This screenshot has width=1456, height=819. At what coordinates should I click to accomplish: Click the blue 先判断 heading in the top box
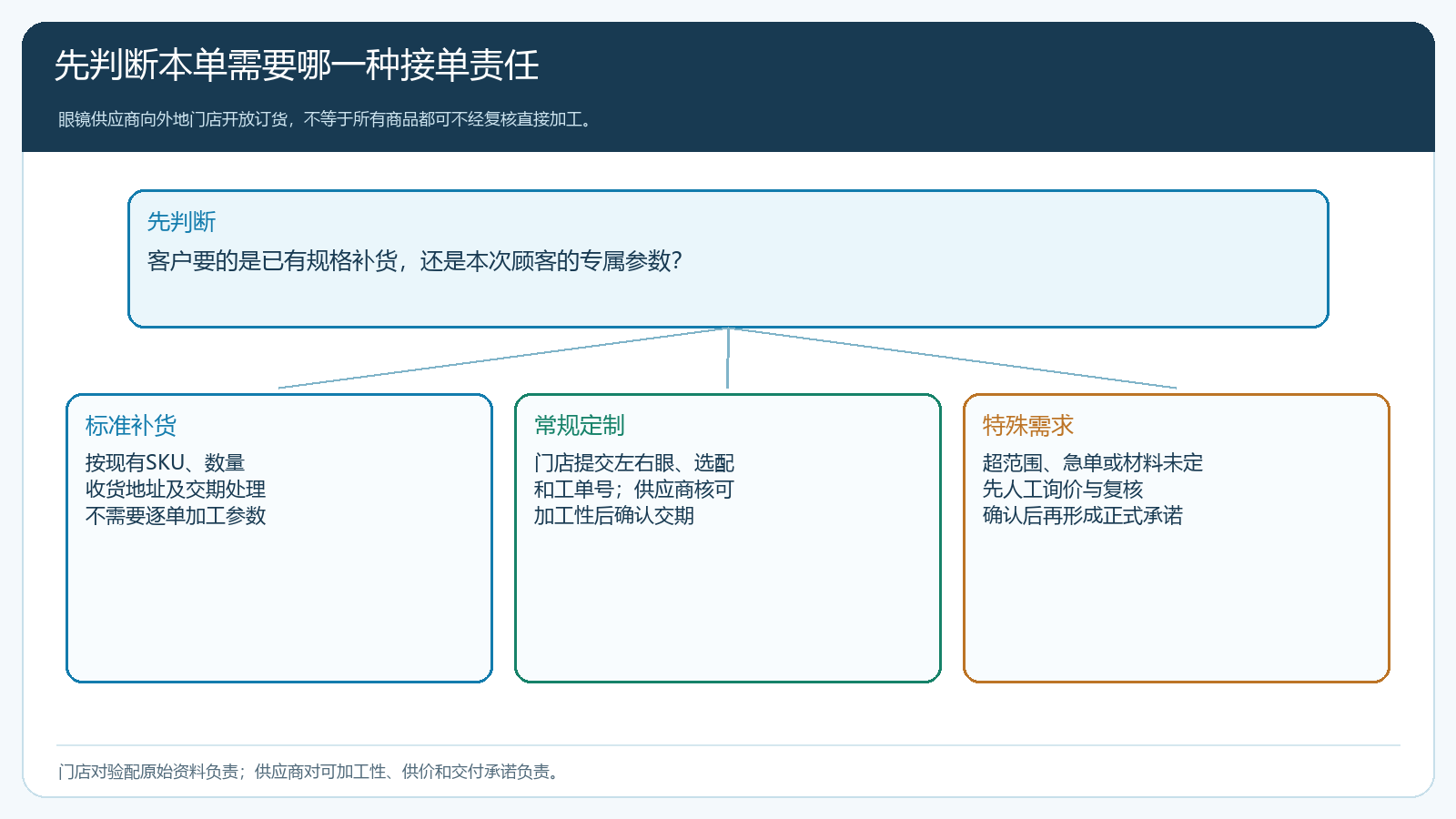pyautogui.click(x=181, y=222)
